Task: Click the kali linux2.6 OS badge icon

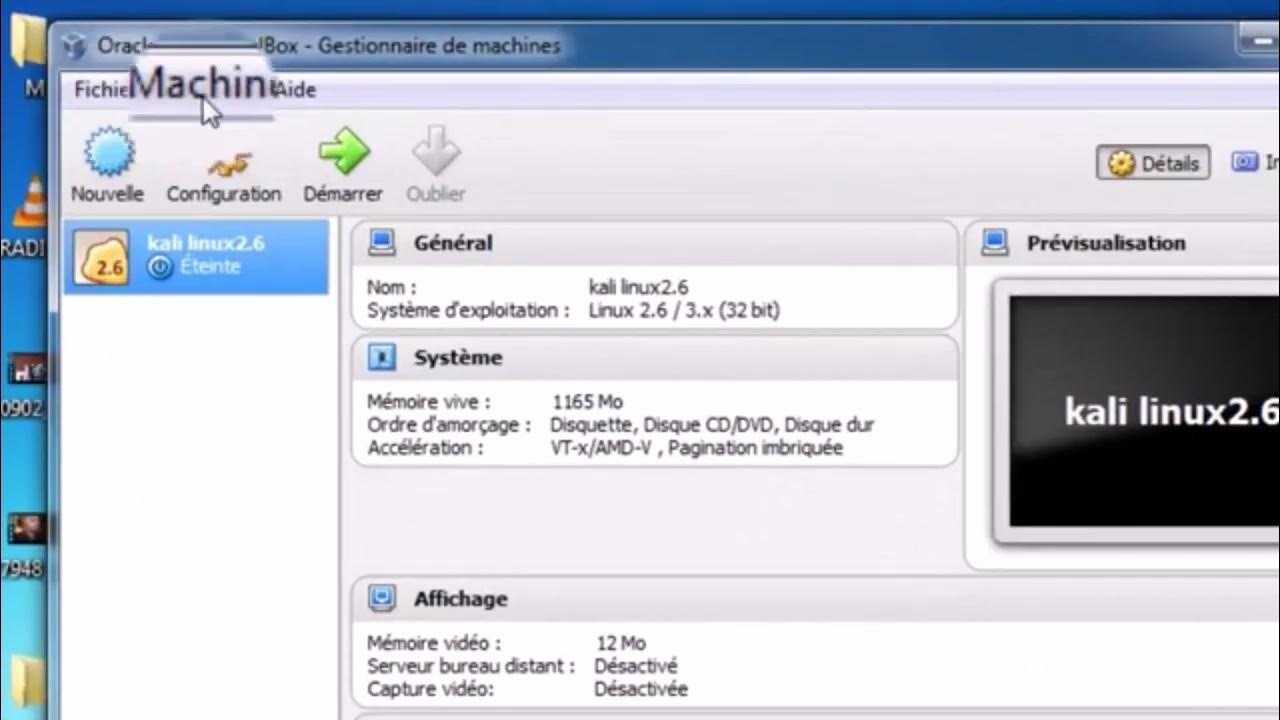Action: coord(101,257)
